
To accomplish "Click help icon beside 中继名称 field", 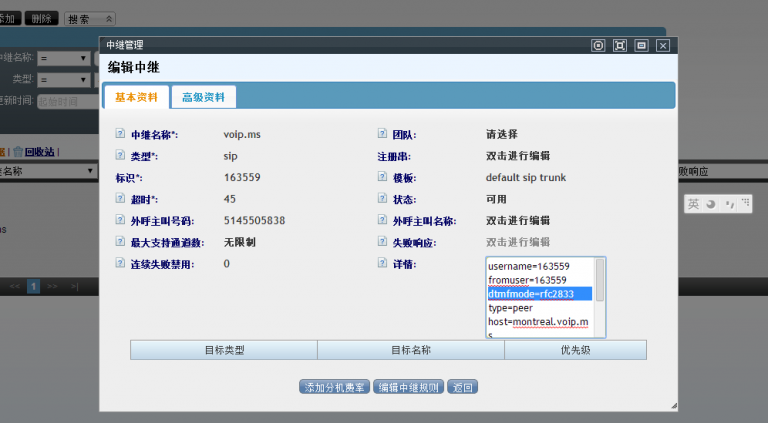I will (x=121, y=134).
